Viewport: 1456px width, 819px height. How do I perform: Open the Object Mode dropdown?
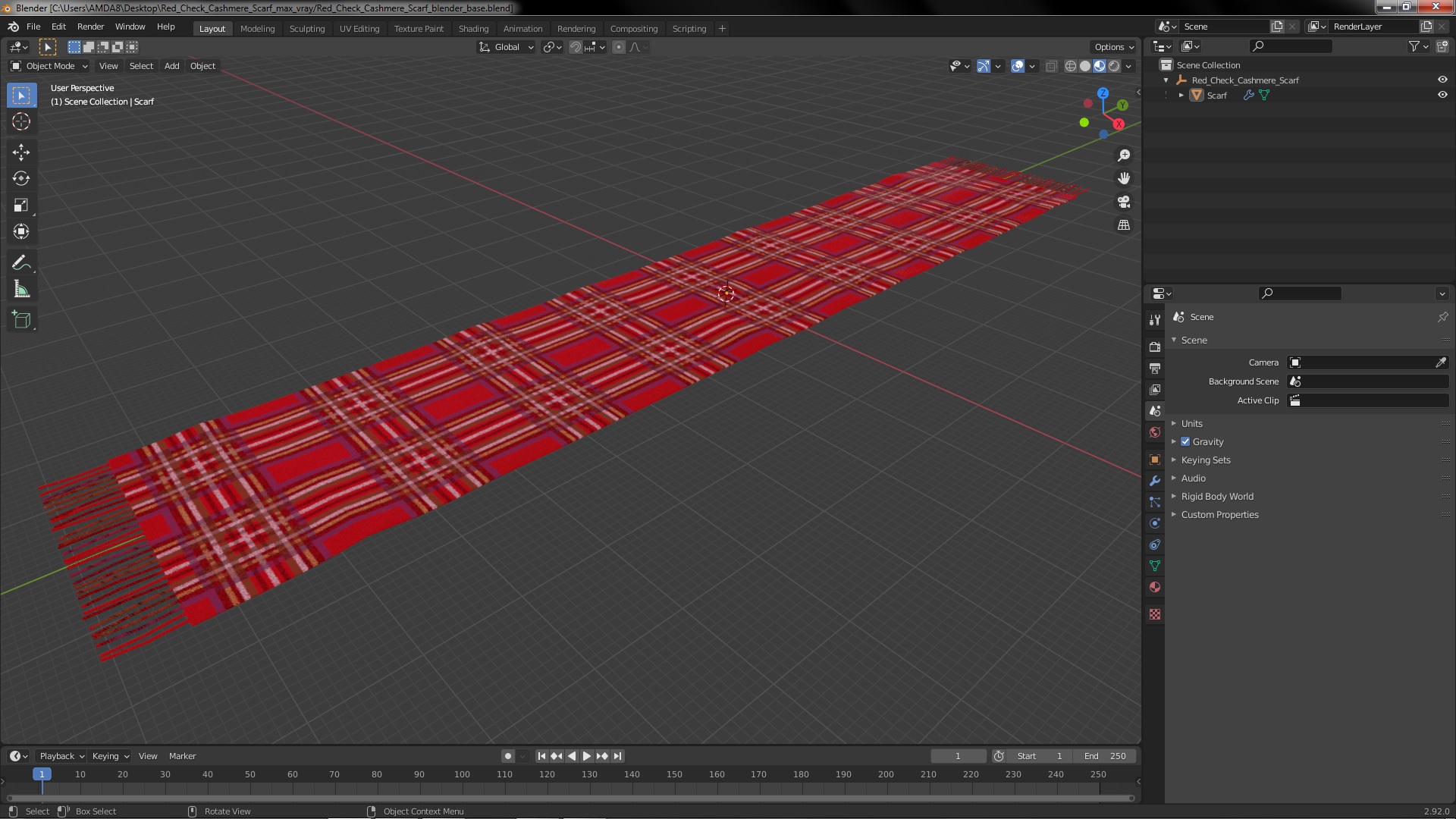click(x=49, y=66)
